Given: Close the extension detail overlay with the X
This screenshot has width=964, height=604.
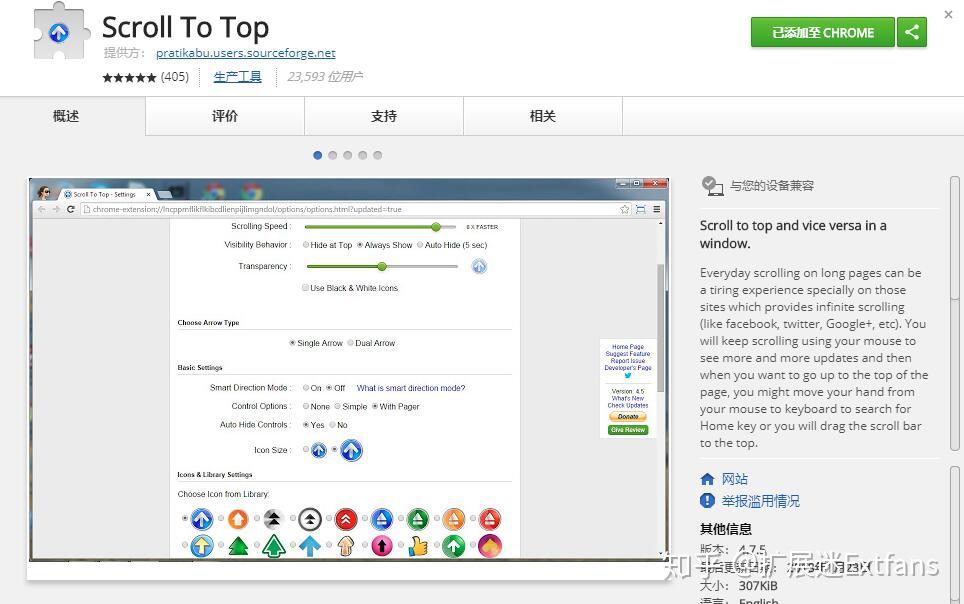Looking at the screenshot, I should pos(948,14).
